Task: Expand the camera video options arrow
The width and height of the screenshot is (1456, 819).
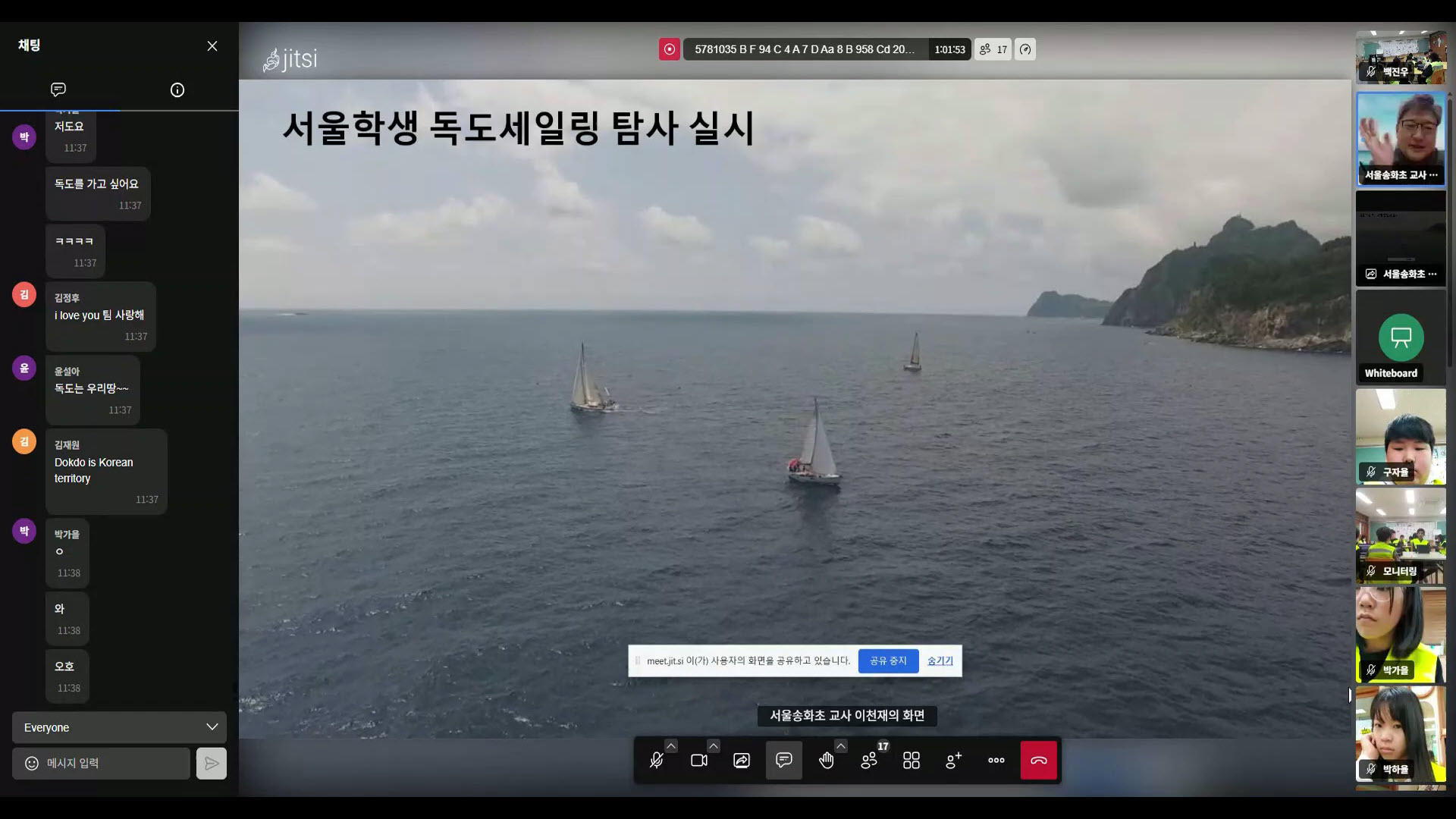Action: [714, 746]
